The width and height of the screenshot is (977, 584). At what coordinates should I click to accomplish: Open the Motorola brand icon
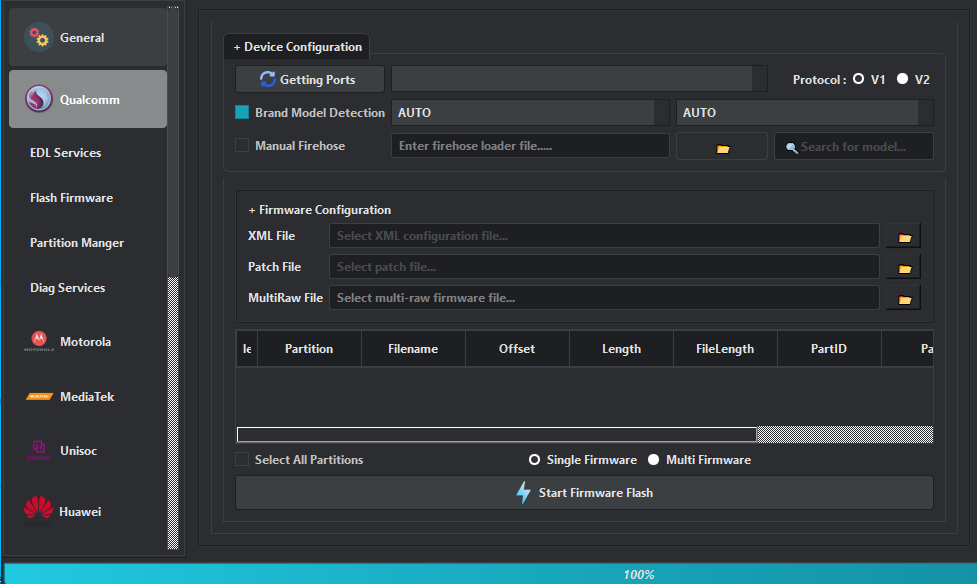pos(39,342)
